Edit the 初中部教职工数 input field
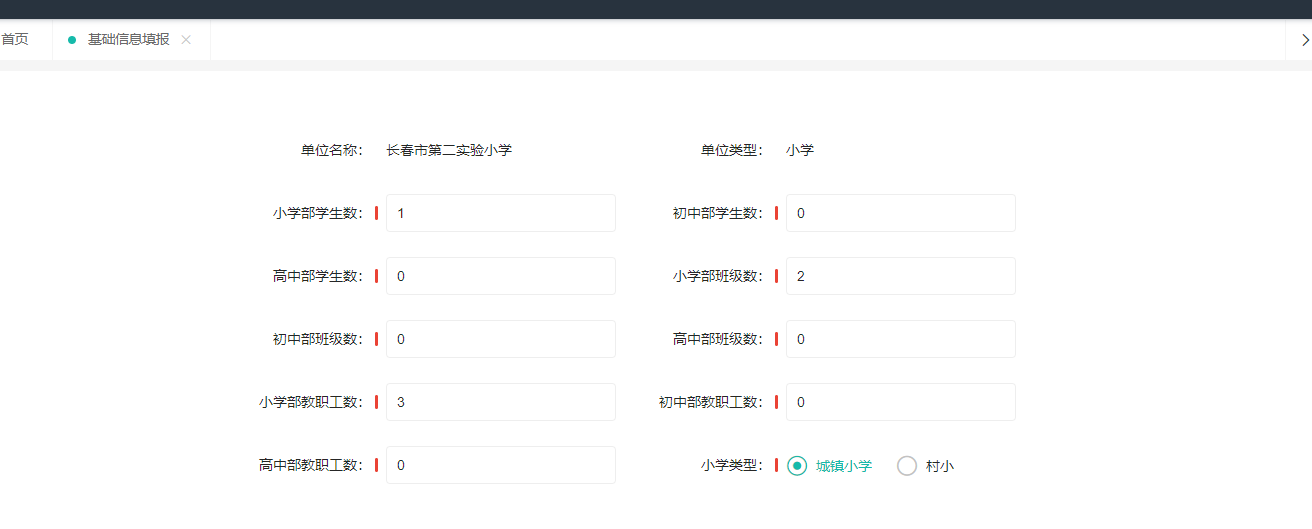The height and width of the screenshot is (529, 1312). click(901, 402)
